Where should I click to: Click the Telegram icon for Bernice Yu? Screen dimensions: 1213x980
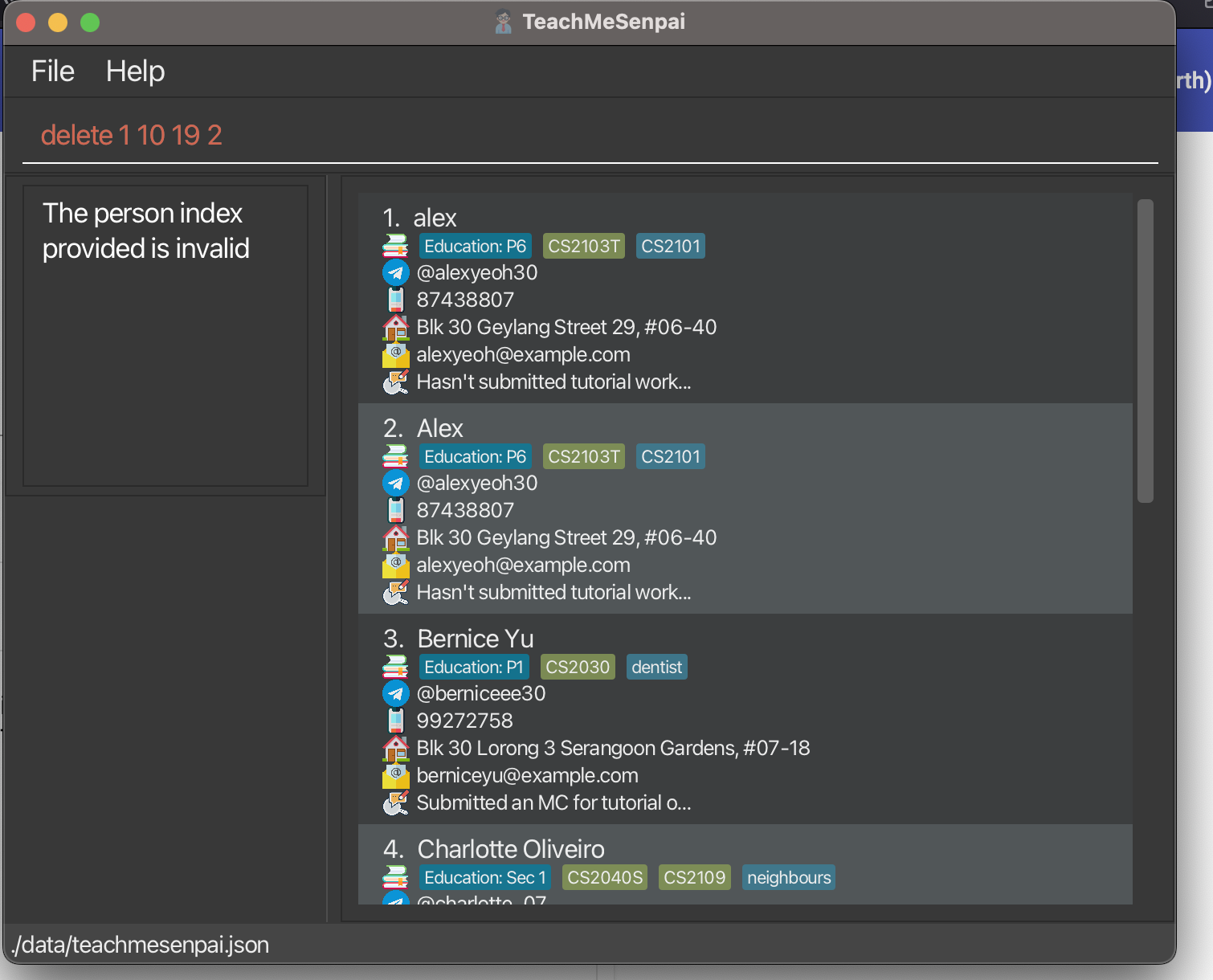[x=395, y=694]
